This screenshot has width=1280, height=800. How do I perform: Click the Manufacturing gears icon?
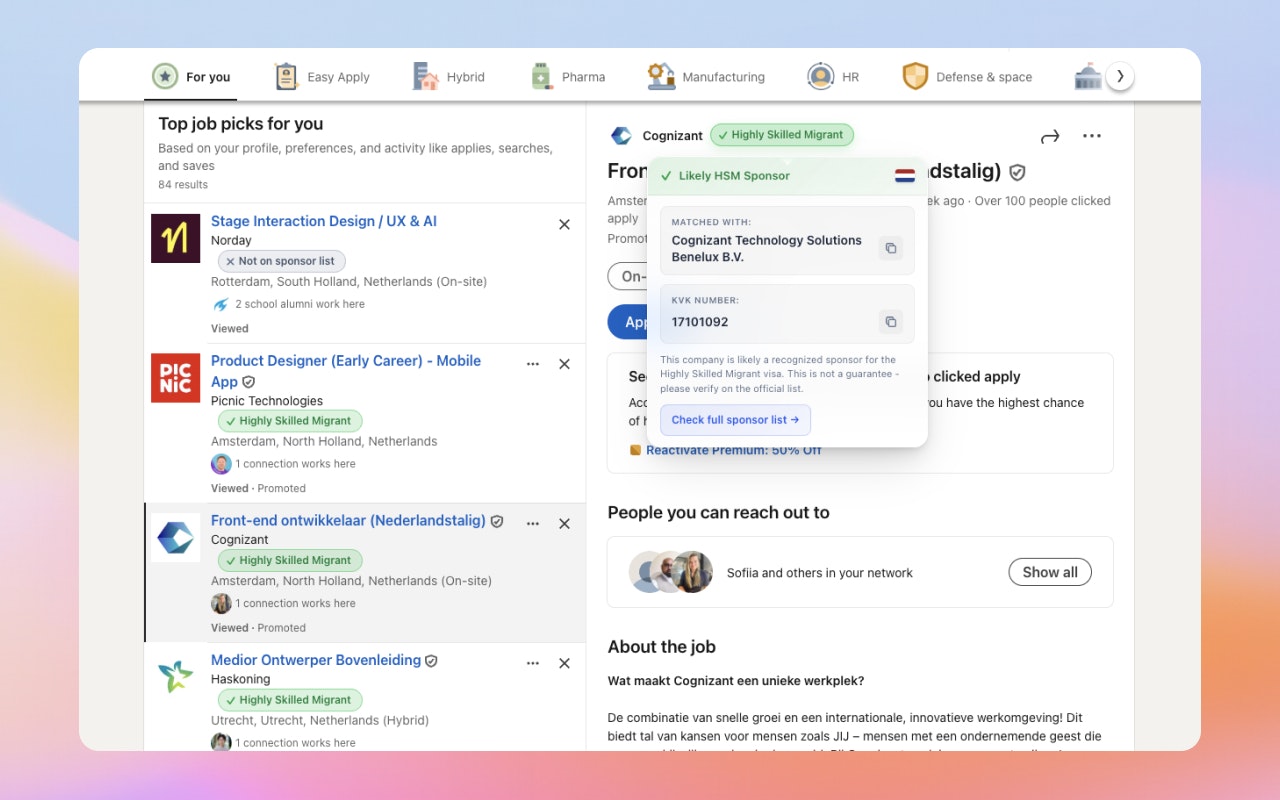click(660, 75)
